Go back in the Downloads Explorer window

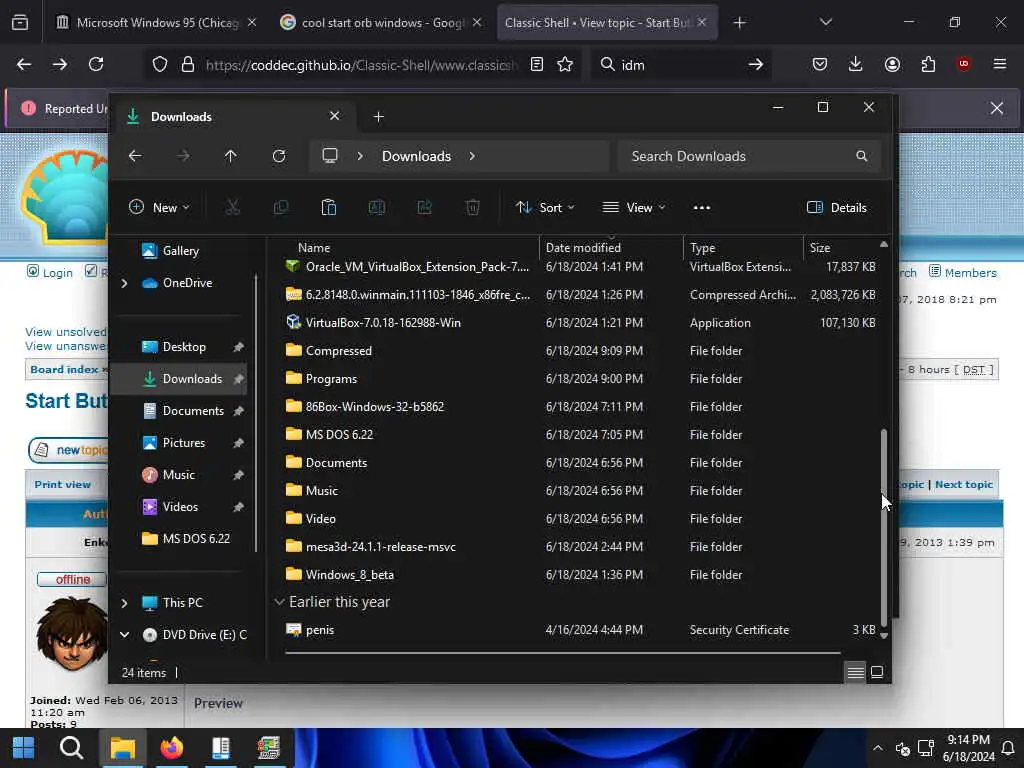[135, 156]
